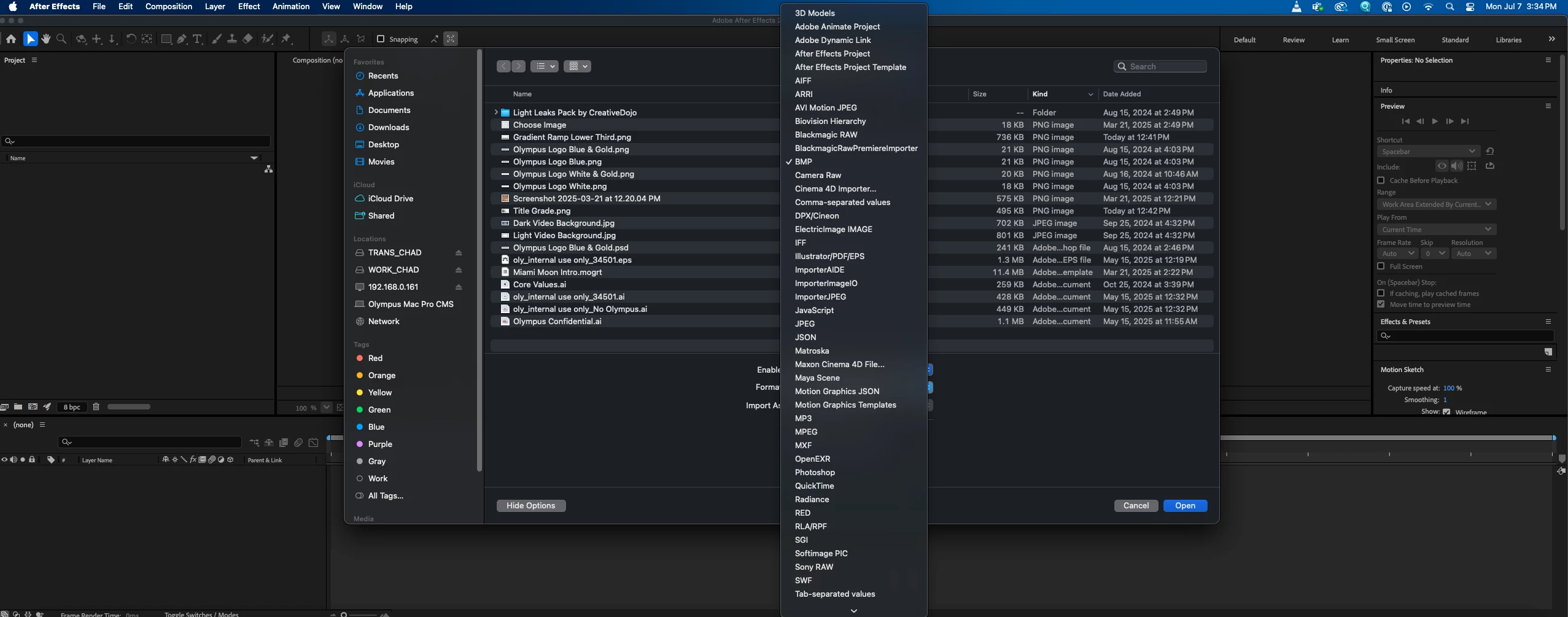The height and width of the screenshot is (617, 1568).
Task: Open Downloads in the Favorites sidebar
Action: 388,127
